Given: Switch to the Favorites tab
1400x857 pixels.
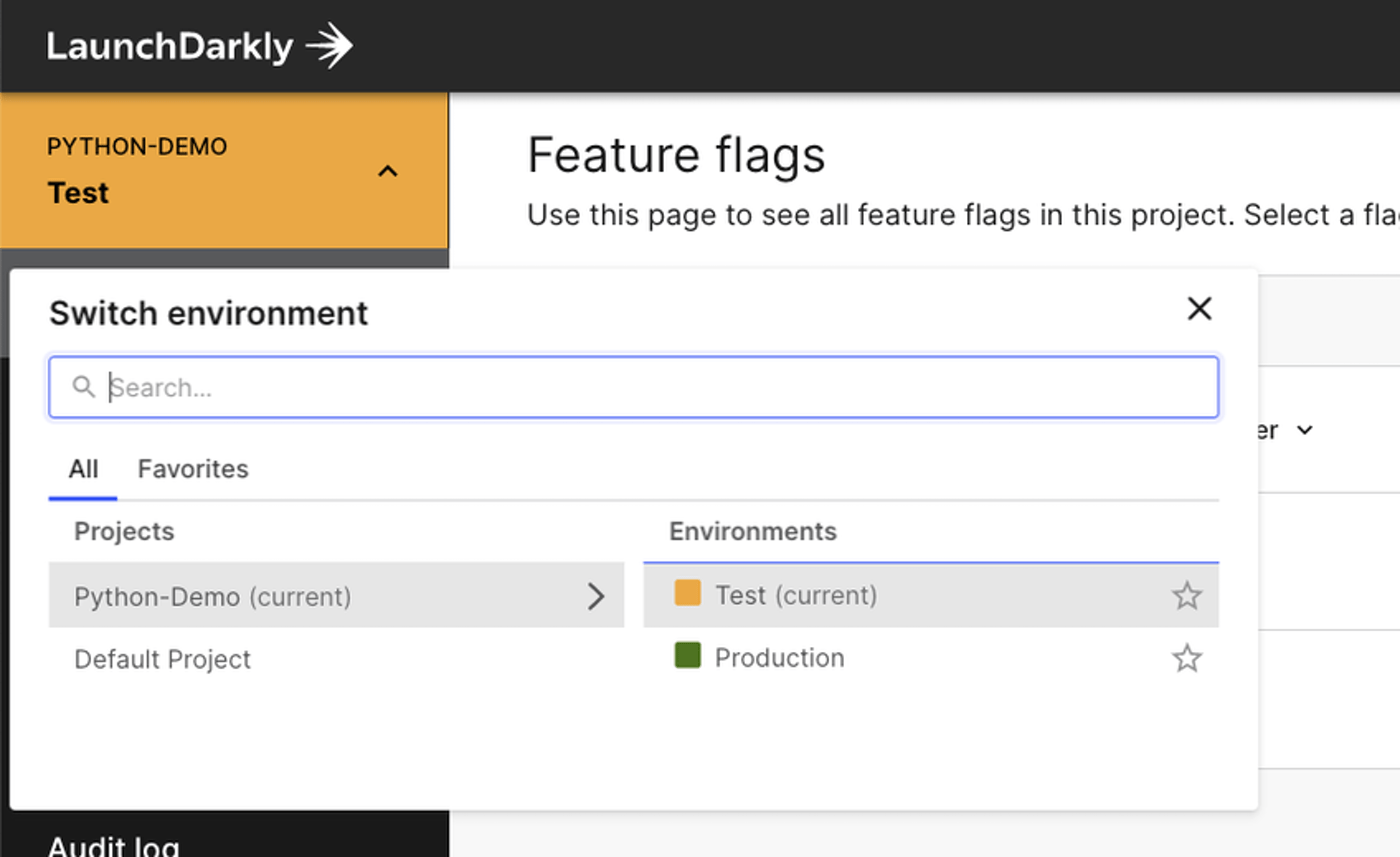Looking at the screenshot, I should [x=193, y=469].
